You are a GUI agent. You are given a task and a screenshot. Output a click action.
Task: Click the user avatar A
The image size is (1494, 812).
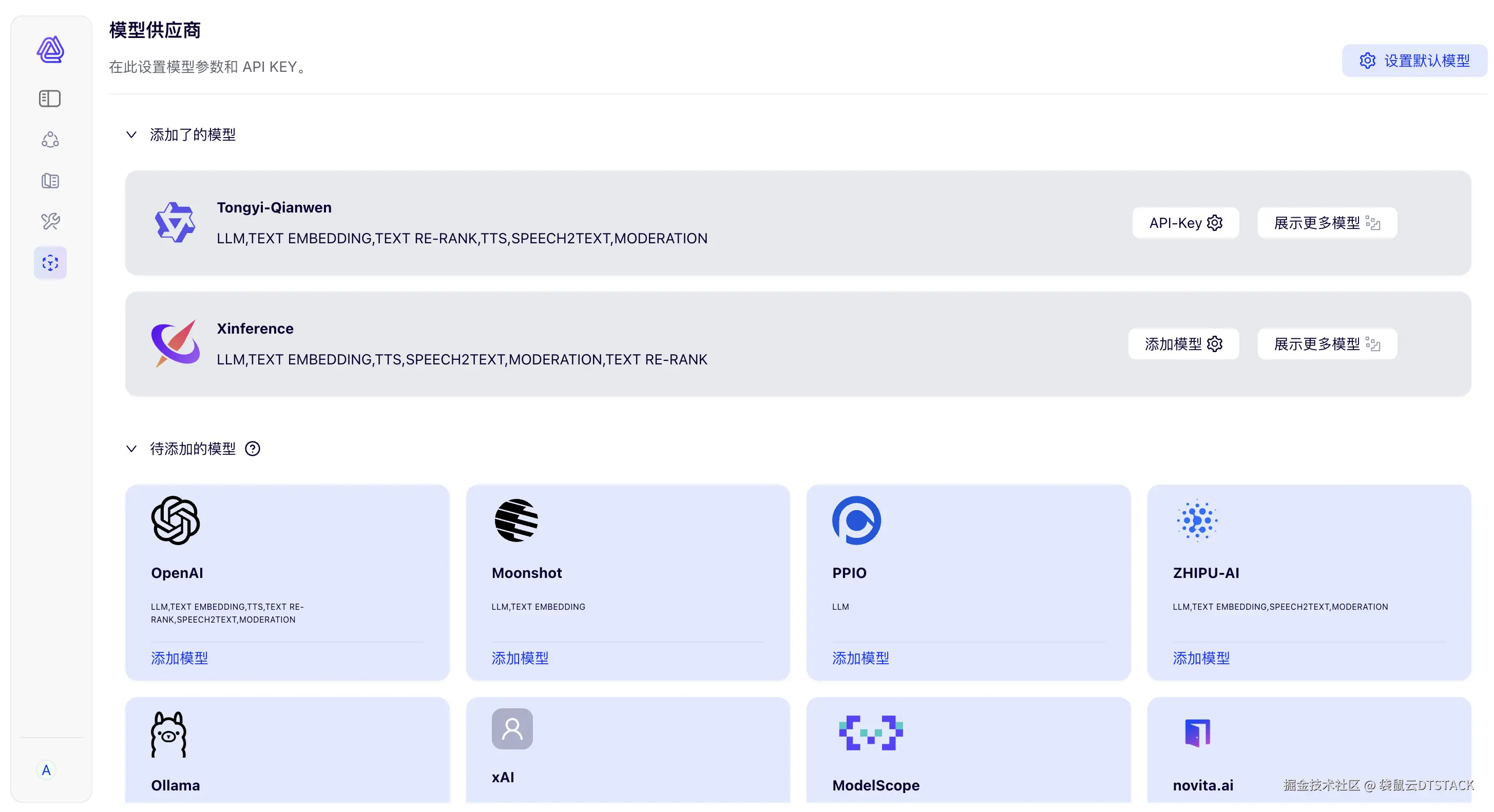coord(46,770)
